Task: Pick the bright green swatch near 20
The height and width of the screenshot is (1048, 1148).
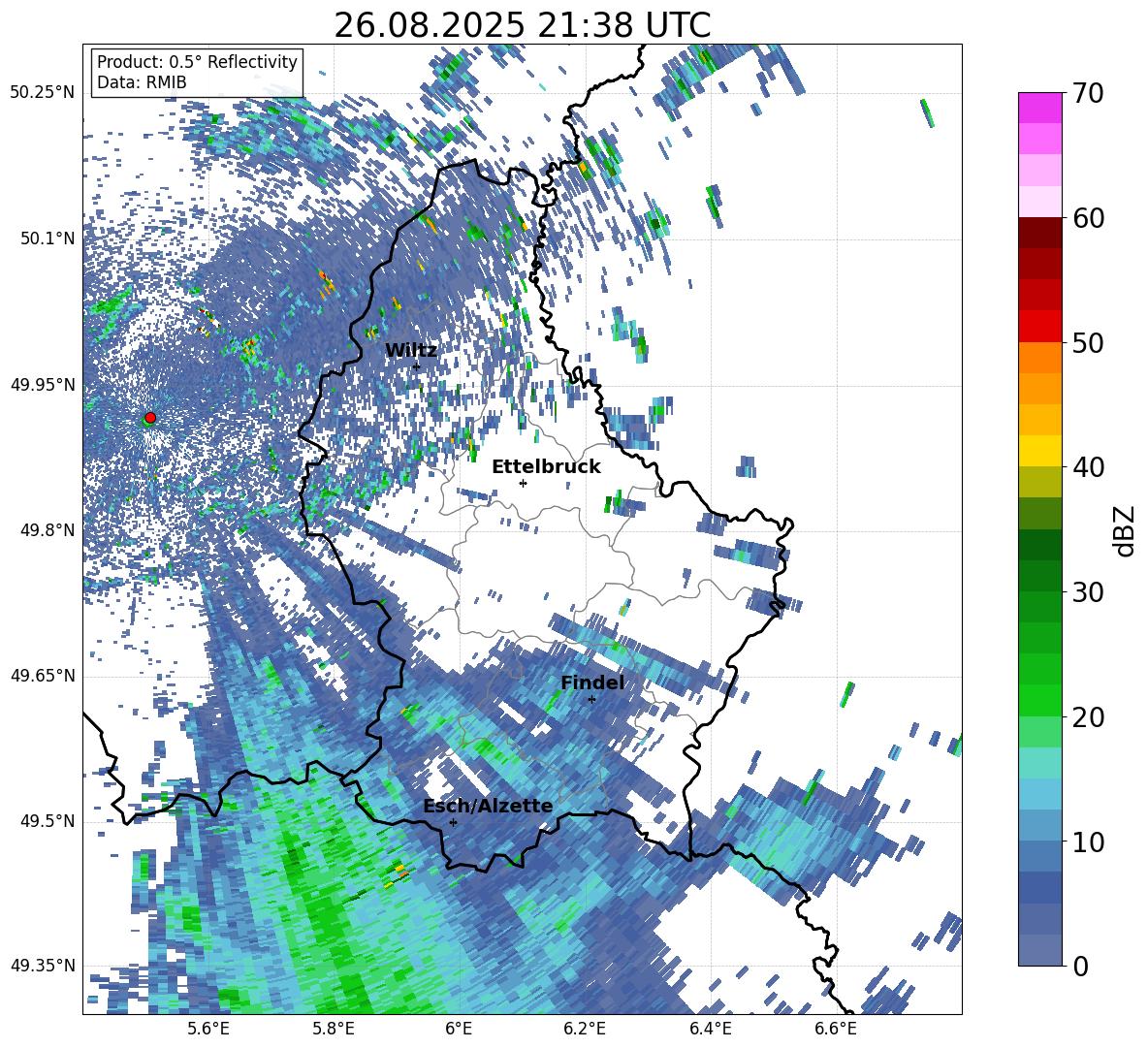Action: pos(1040,700)
